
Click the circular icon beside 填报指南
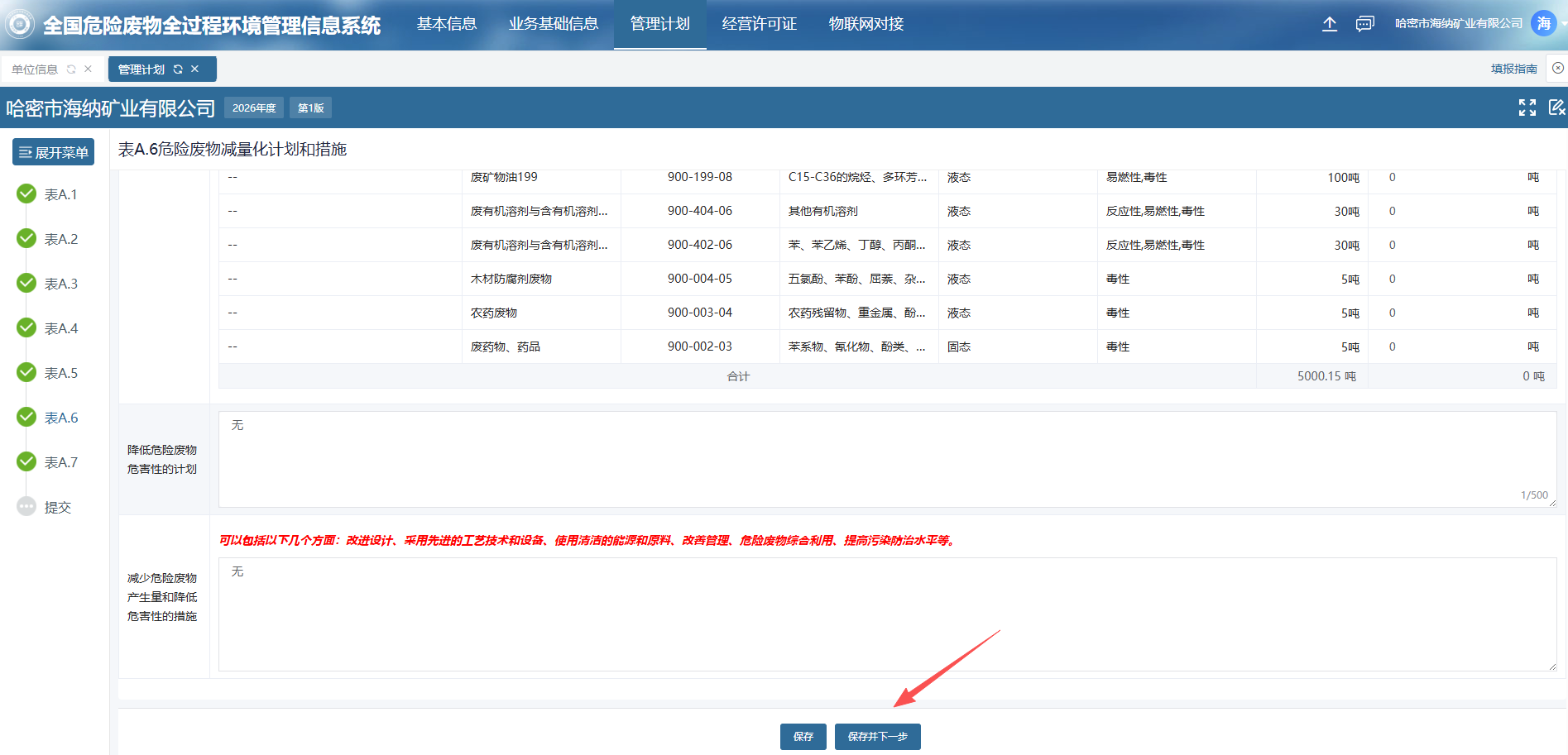point(1557,69)
